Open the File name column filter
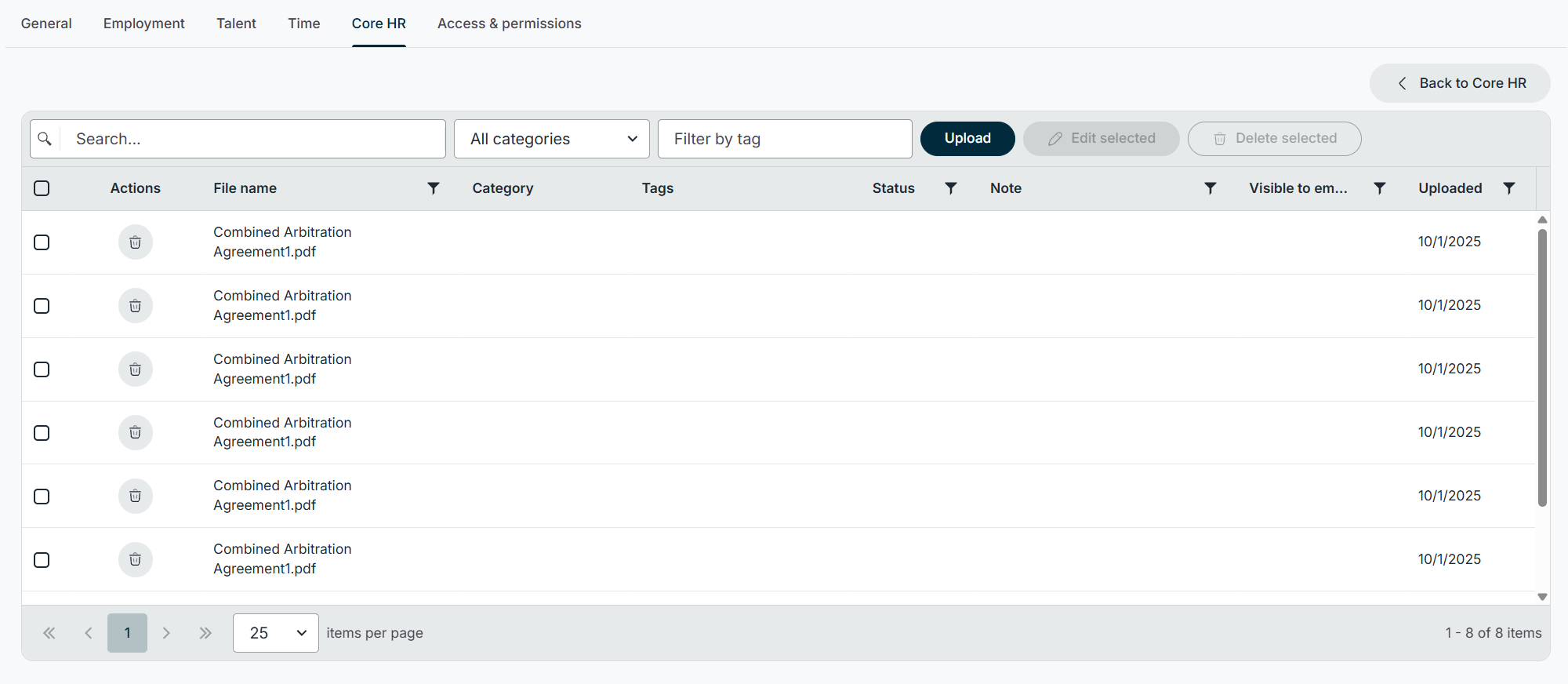1568x684 pixels. click(x=433, y=188)
